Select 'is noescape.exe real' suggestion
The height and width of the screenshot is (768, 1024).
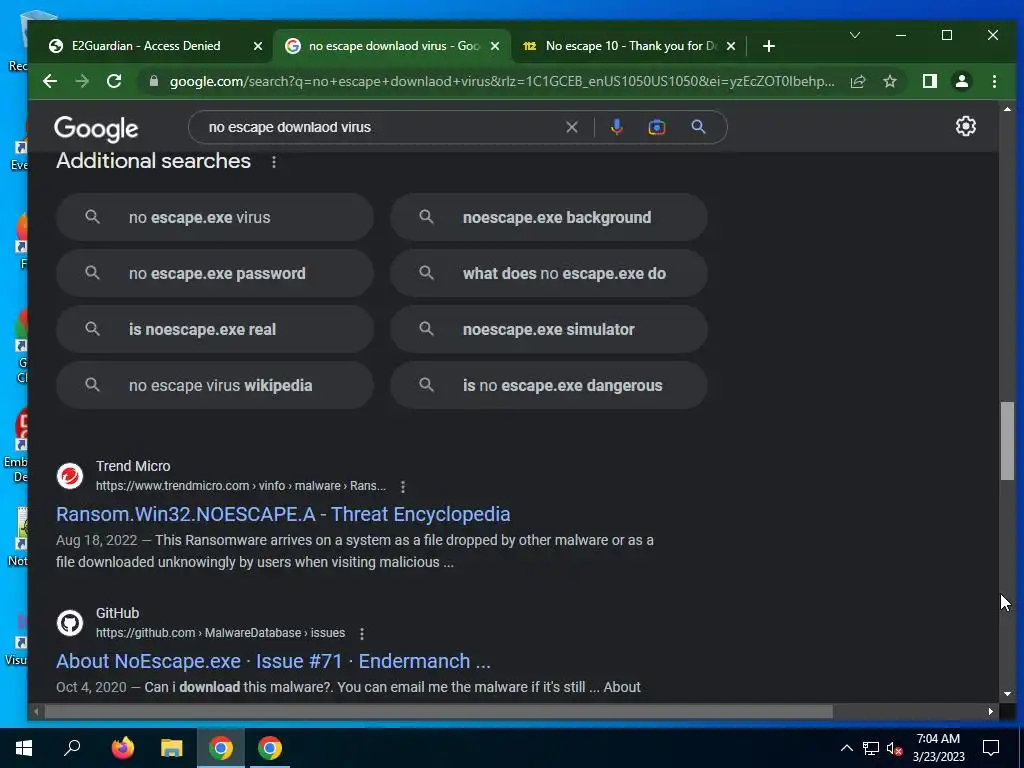pyautogui.click(x=215, y=330)
